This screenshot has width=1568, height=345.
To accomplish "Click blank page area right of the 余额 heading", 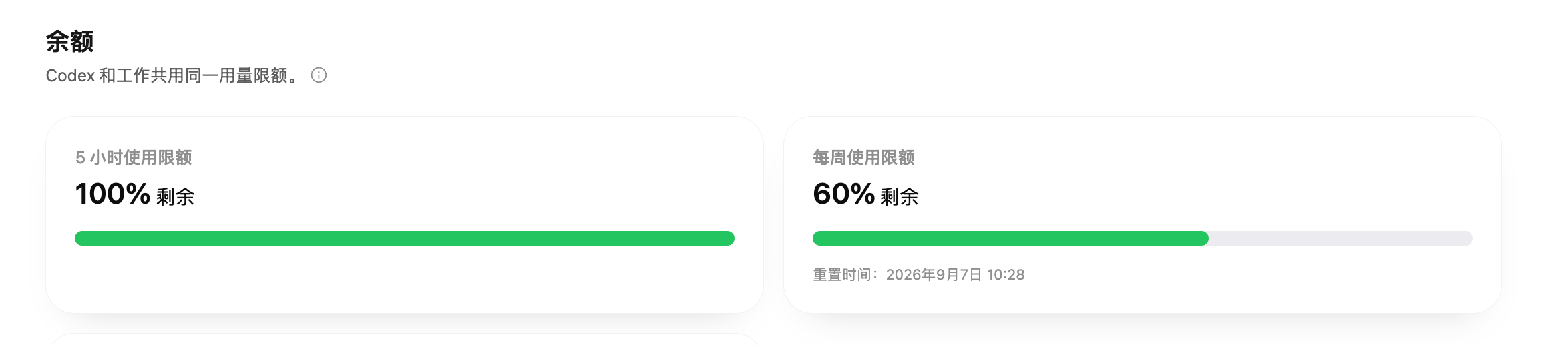I will click(x=799, y=41).
